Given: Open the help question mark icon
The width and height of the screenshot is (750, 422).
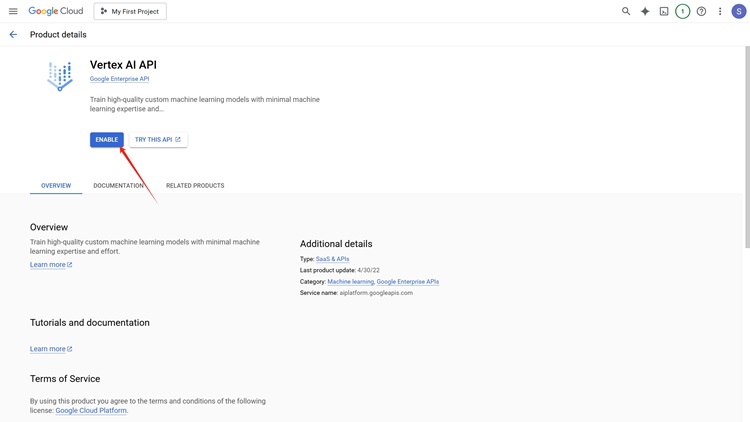Looking at the screenshot, I should point(701,11).
